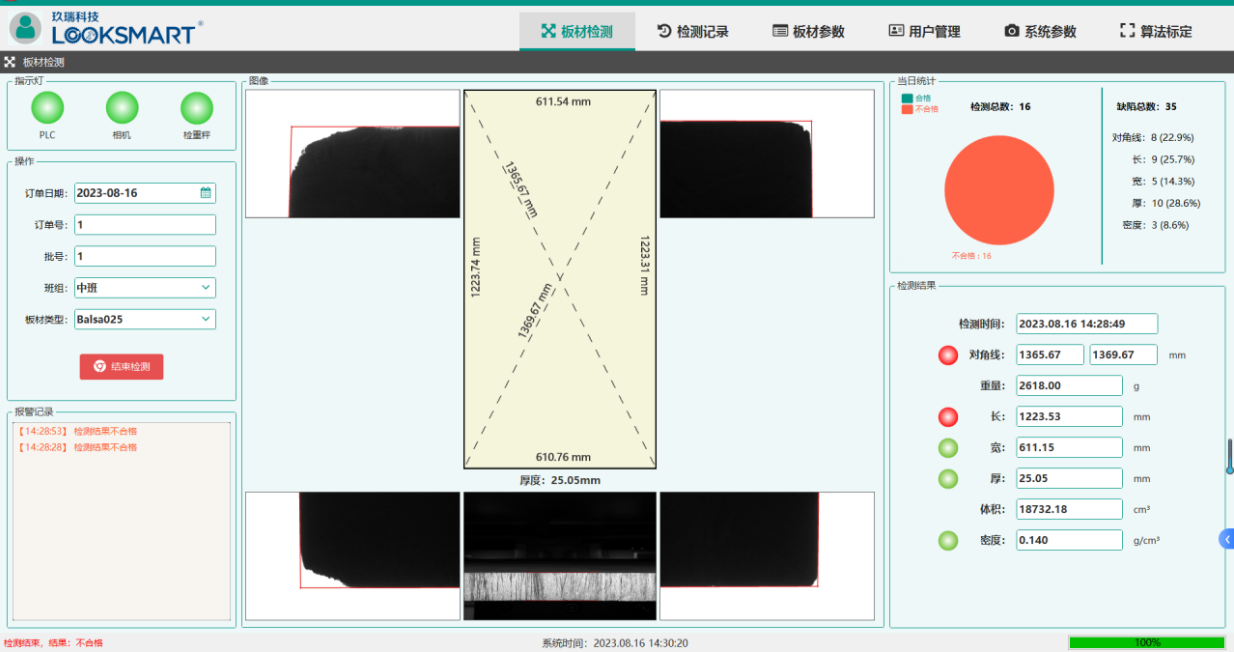The image size is (1234, 652).
Task: Click the 100% green progress bar
Action: pos(1146,642)
